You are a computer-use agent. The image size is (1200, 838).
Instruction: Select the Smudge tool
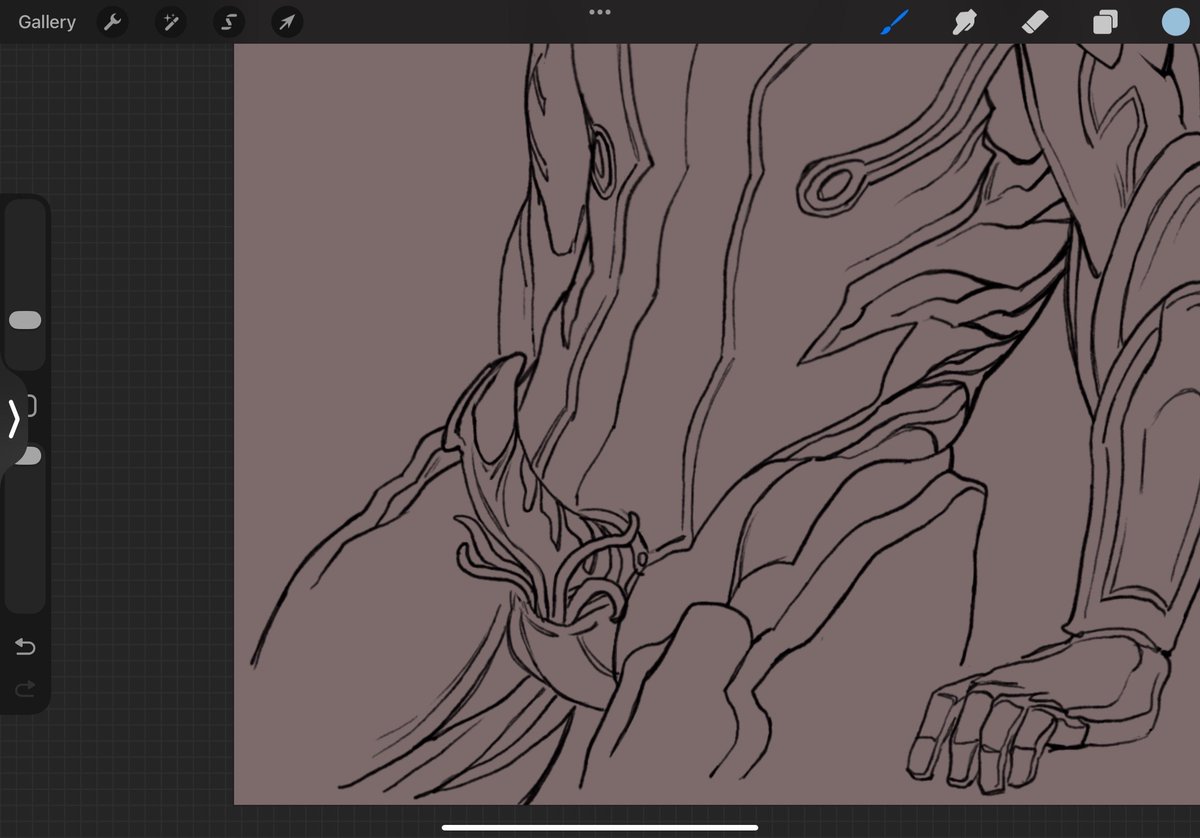click(x=965, y=22)
